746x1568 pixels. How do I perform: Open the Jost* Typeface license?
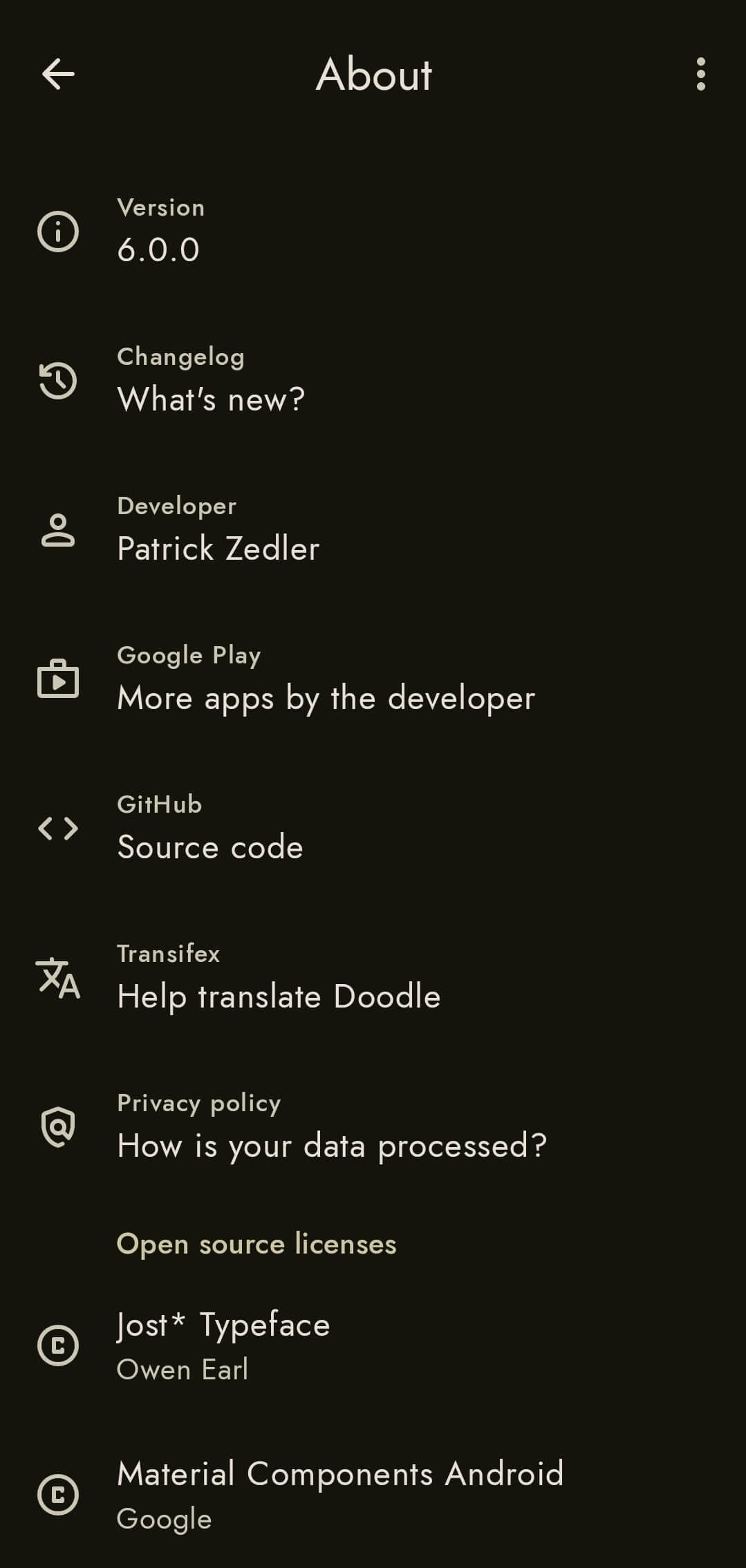[223, 1325]
